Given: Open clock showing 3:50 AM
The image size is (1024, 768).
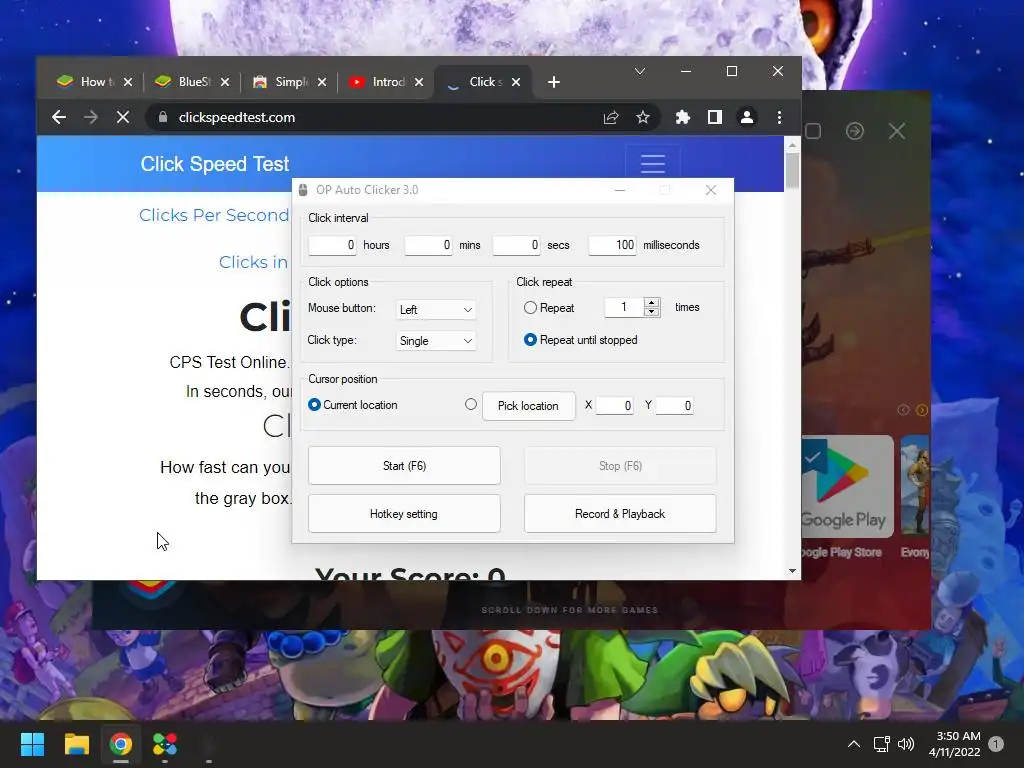Looking at the screenshot, I should tap(954, 744).
